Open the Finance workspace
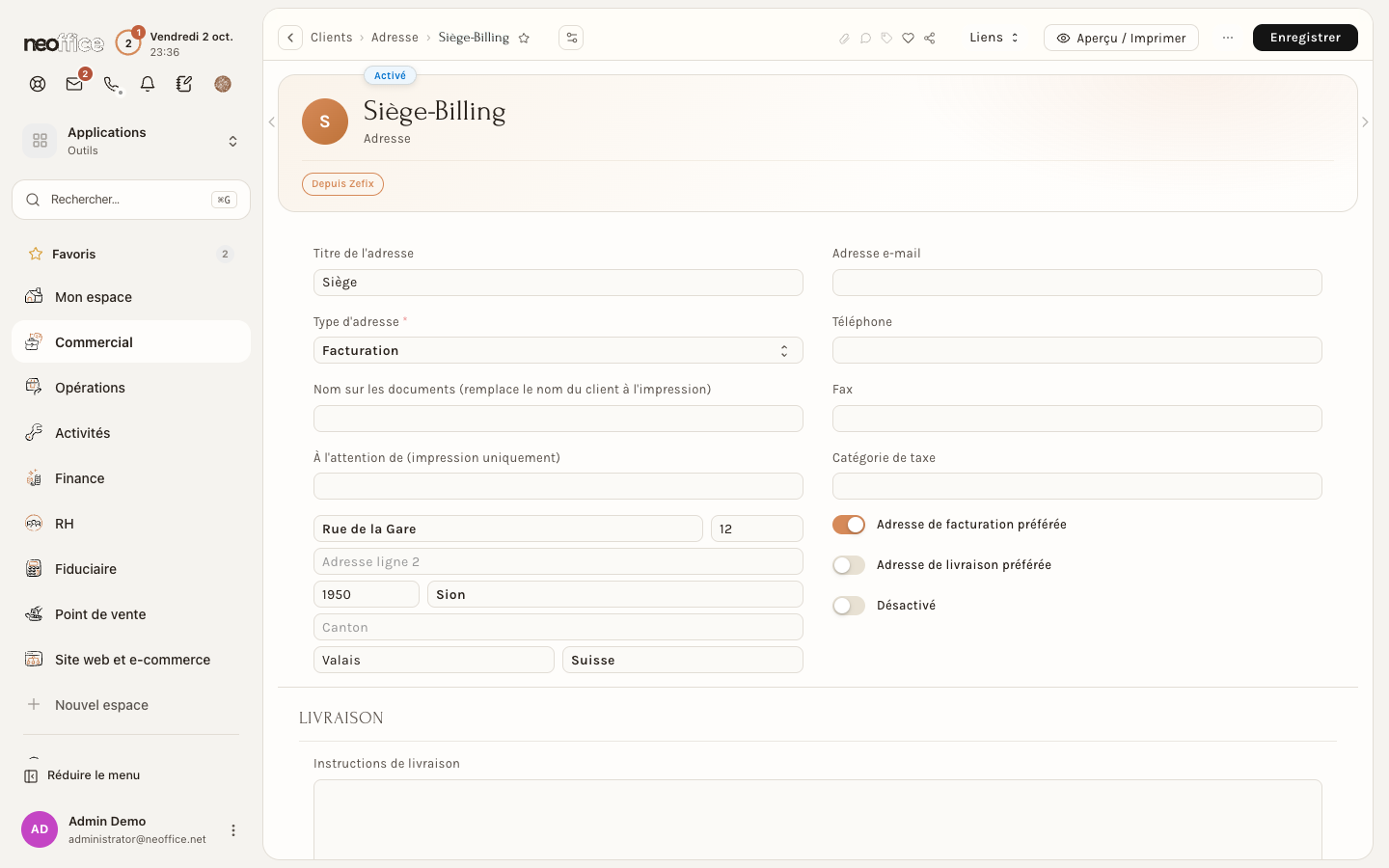Screen dimensions: 1389x868 click(x=131, y=478)
